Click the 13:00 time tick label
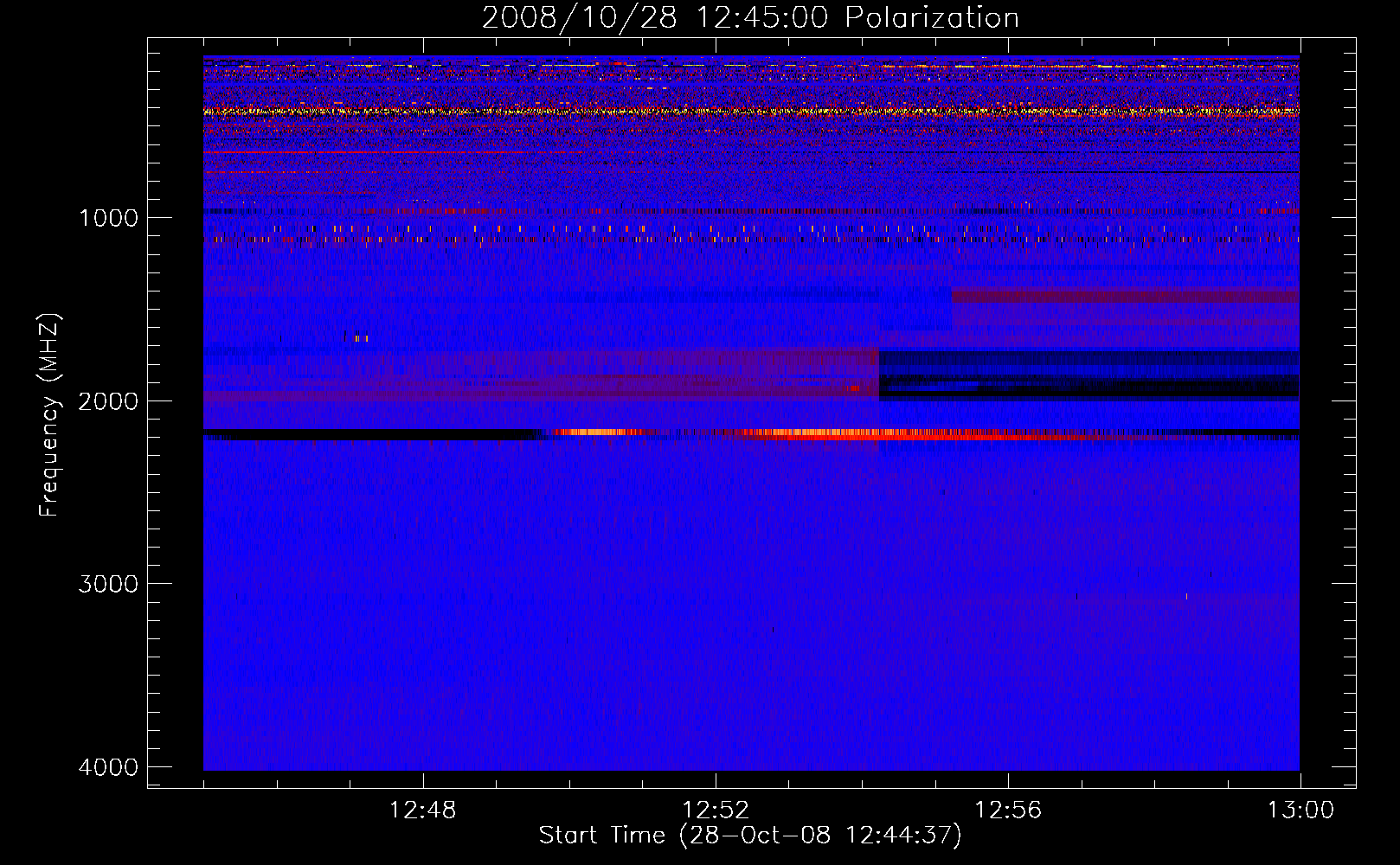This screenshot has width=1400, height=865. [1300, 811]
